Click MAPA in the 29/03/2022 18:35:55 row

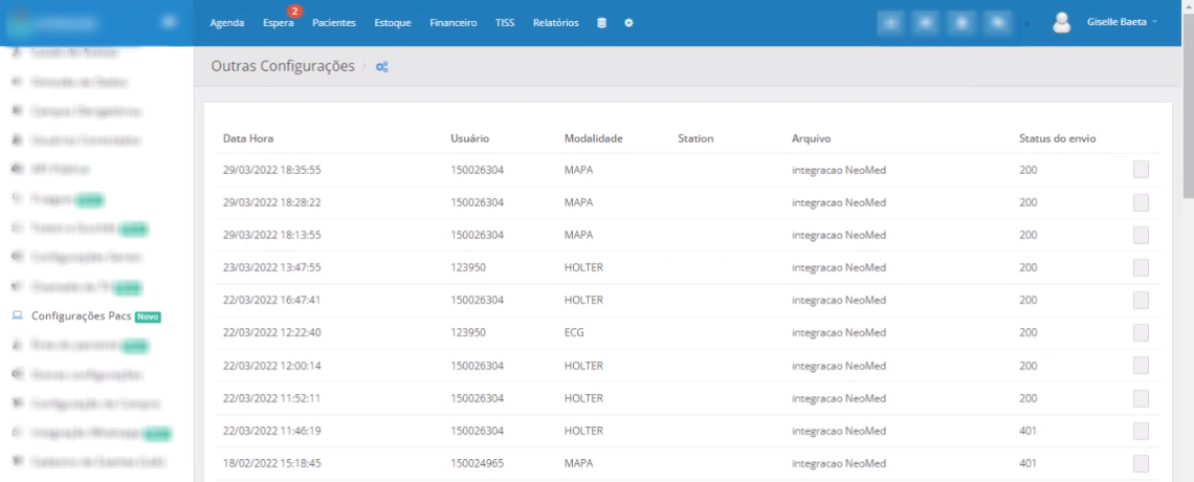pos(579,170)
